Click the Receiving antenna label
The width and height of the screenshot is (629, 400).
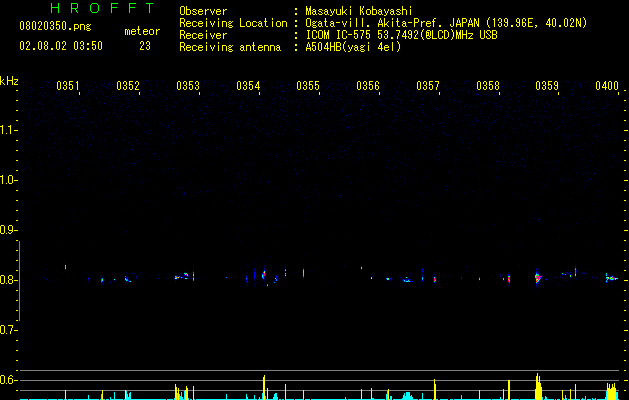pyautogui.click(x=230, y=47)
